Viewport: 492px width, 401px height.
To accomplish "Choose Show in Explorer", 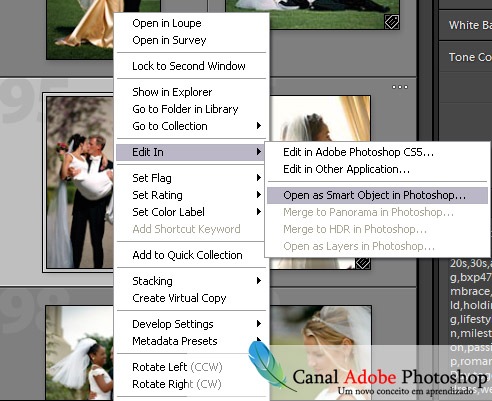I will click(191, 92).
